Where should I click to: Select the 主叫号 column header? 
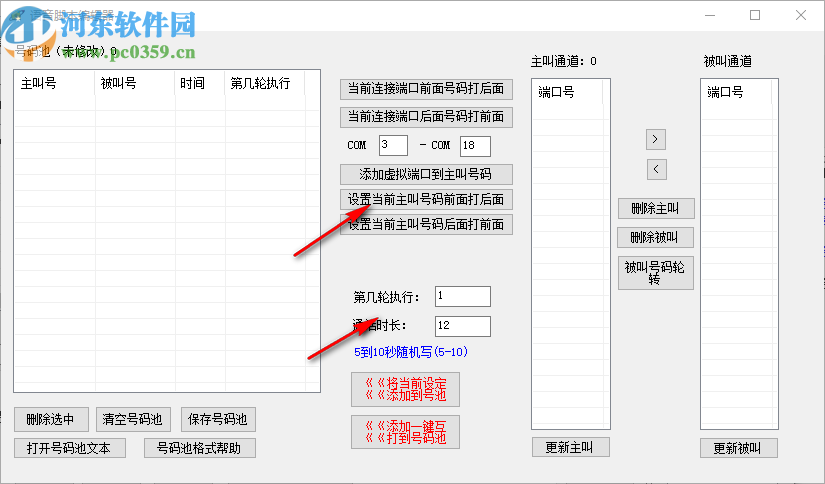pos(55,83)
